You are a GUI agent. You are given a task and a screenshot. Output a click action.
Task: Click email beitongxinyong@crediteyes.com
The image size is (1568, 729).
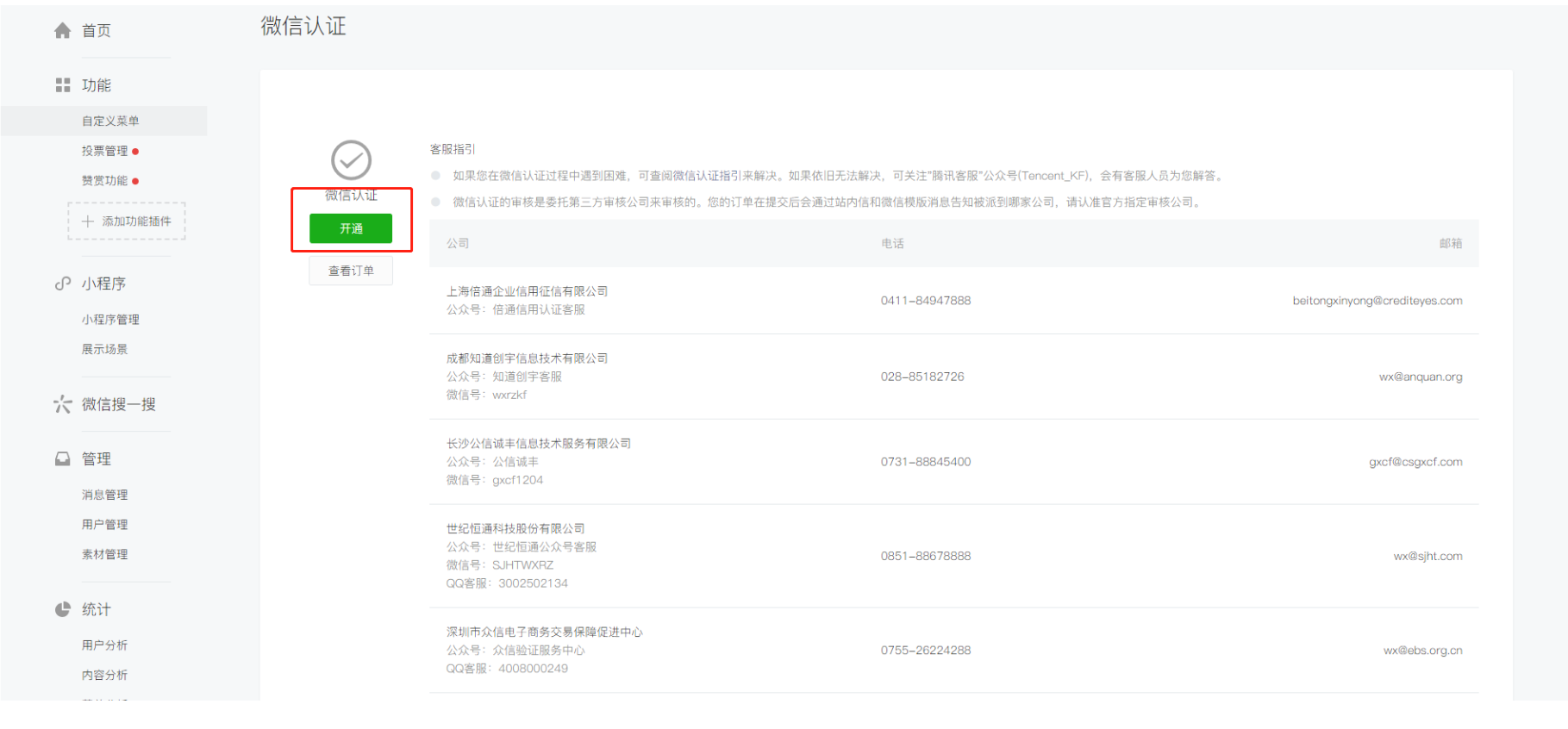[x=1377, y=301]
